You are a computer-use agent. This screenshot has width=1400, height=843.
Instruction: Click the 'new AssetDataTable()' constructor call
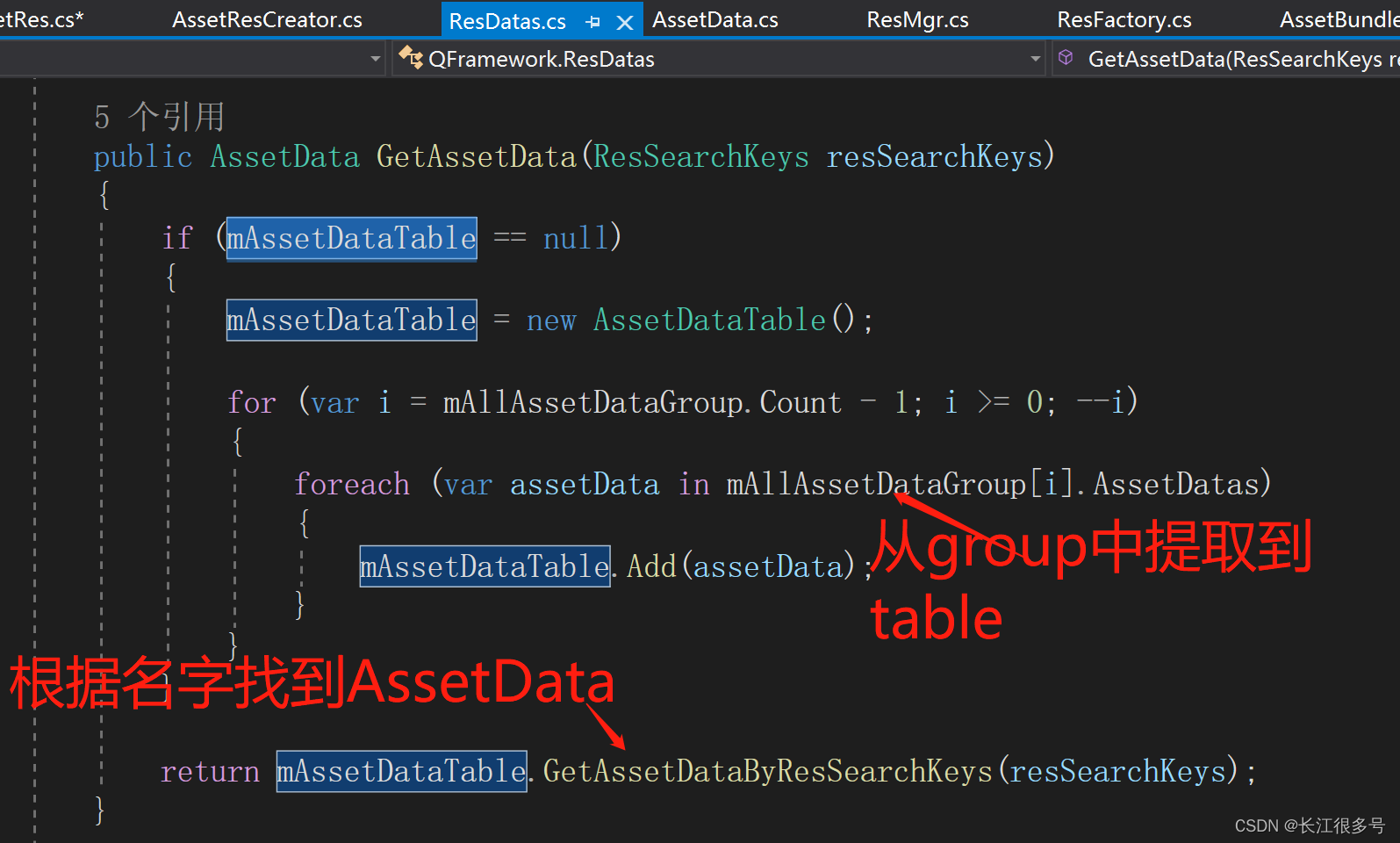(x=691, y=320)
